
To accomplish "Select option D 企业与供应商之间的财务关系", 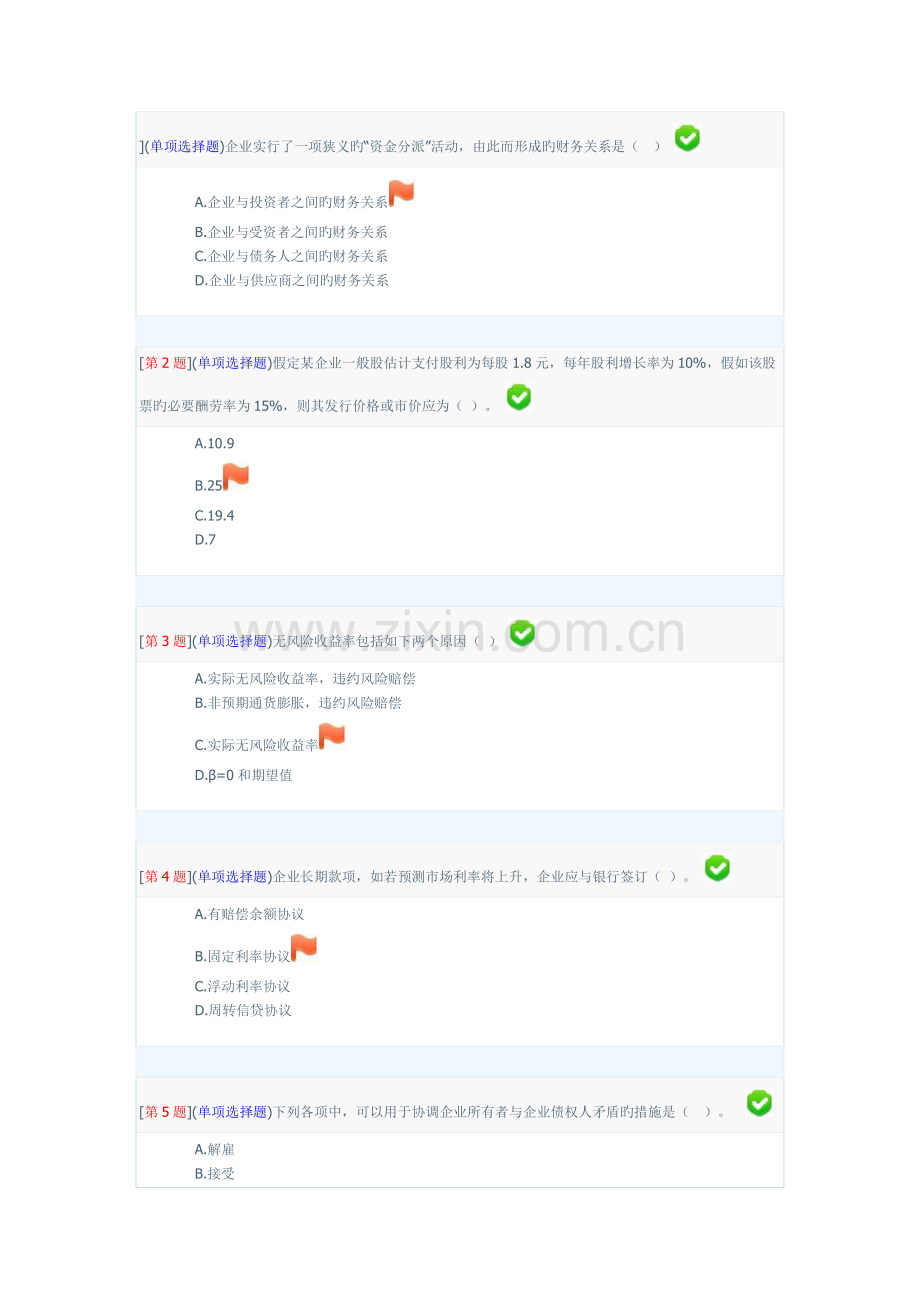I will pos(291,280).
